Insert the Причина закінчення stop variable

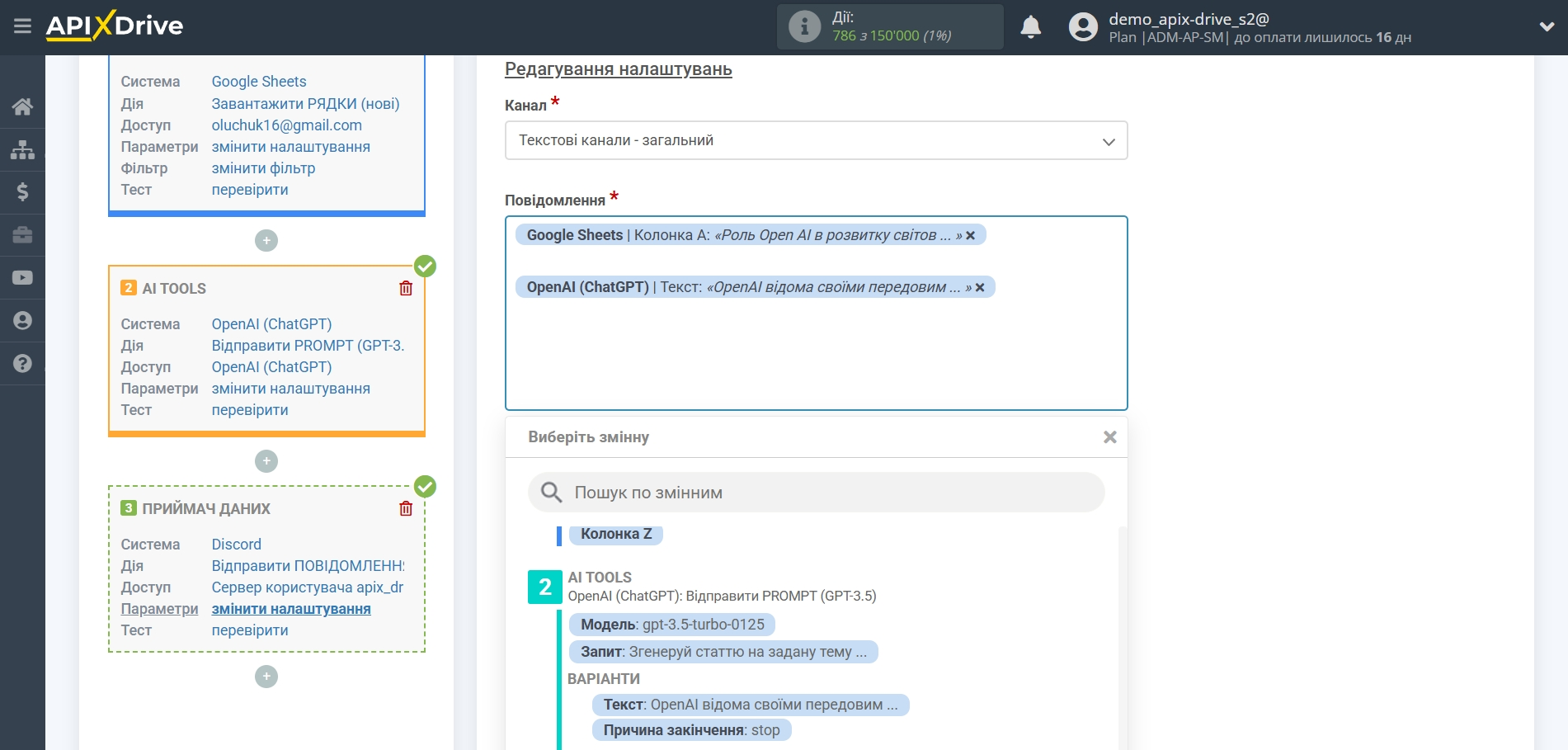click(691, 730)
